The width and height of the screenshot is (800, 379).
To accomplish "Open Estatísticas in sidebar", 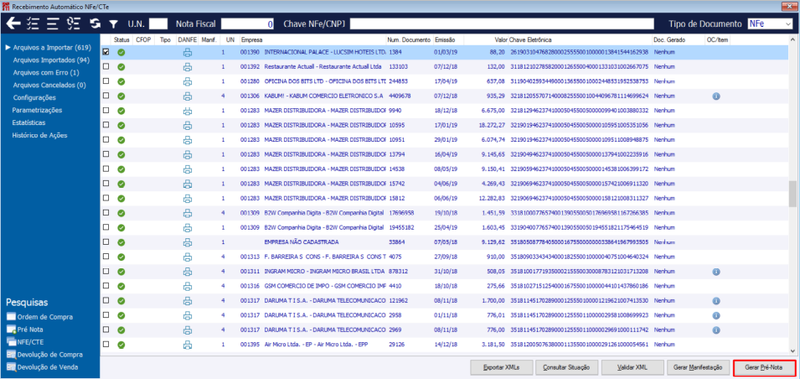I will pos(29,123).
